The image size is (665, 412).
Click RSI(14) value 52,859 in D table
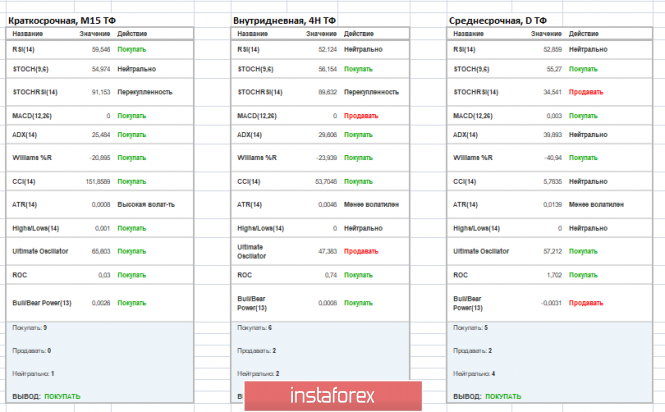click(x=553, y=49)
